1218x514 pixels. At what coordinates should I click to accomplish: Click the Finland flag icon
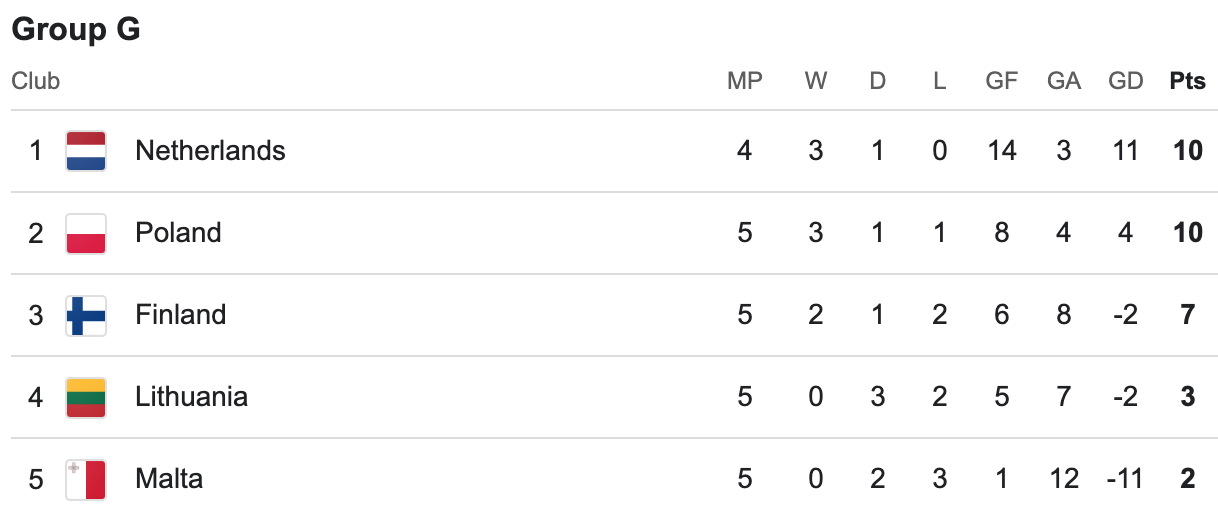[x=86, y=315]
